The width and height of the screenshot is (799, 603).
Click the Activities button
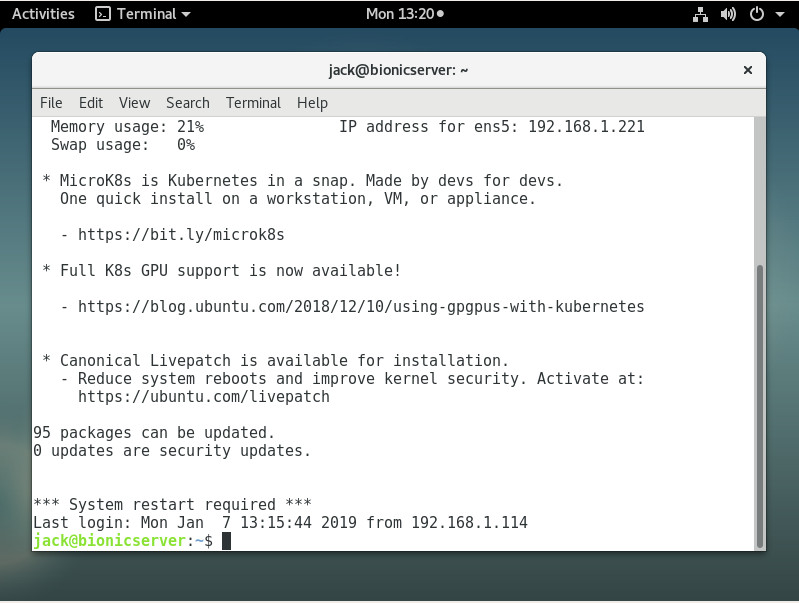(43, 14)
